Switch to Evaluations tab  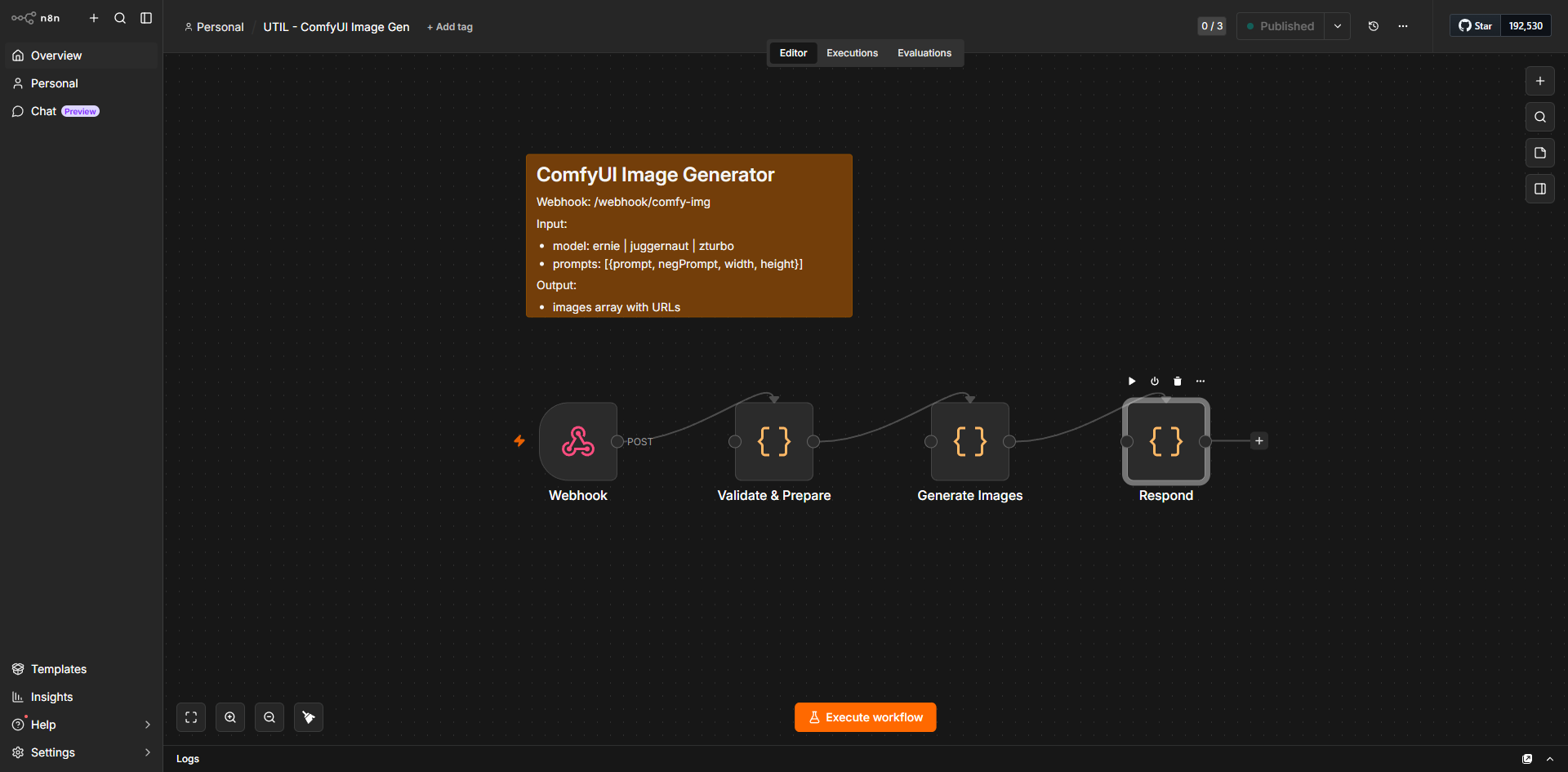pyautogui.click(x=924, y=53)
